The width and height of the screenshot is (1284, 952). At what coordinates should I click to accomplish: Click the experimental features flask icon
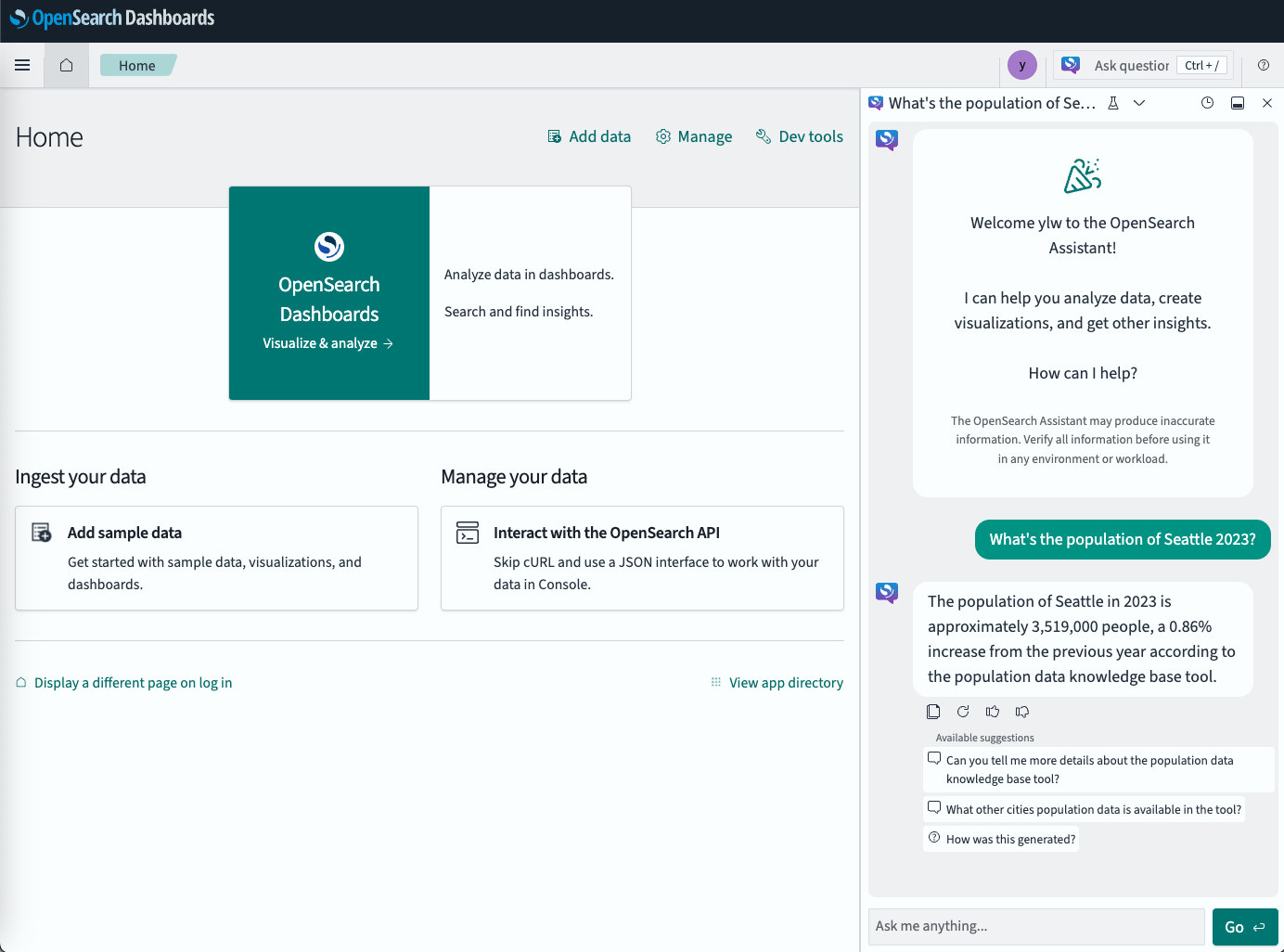tap(1113, 103)
